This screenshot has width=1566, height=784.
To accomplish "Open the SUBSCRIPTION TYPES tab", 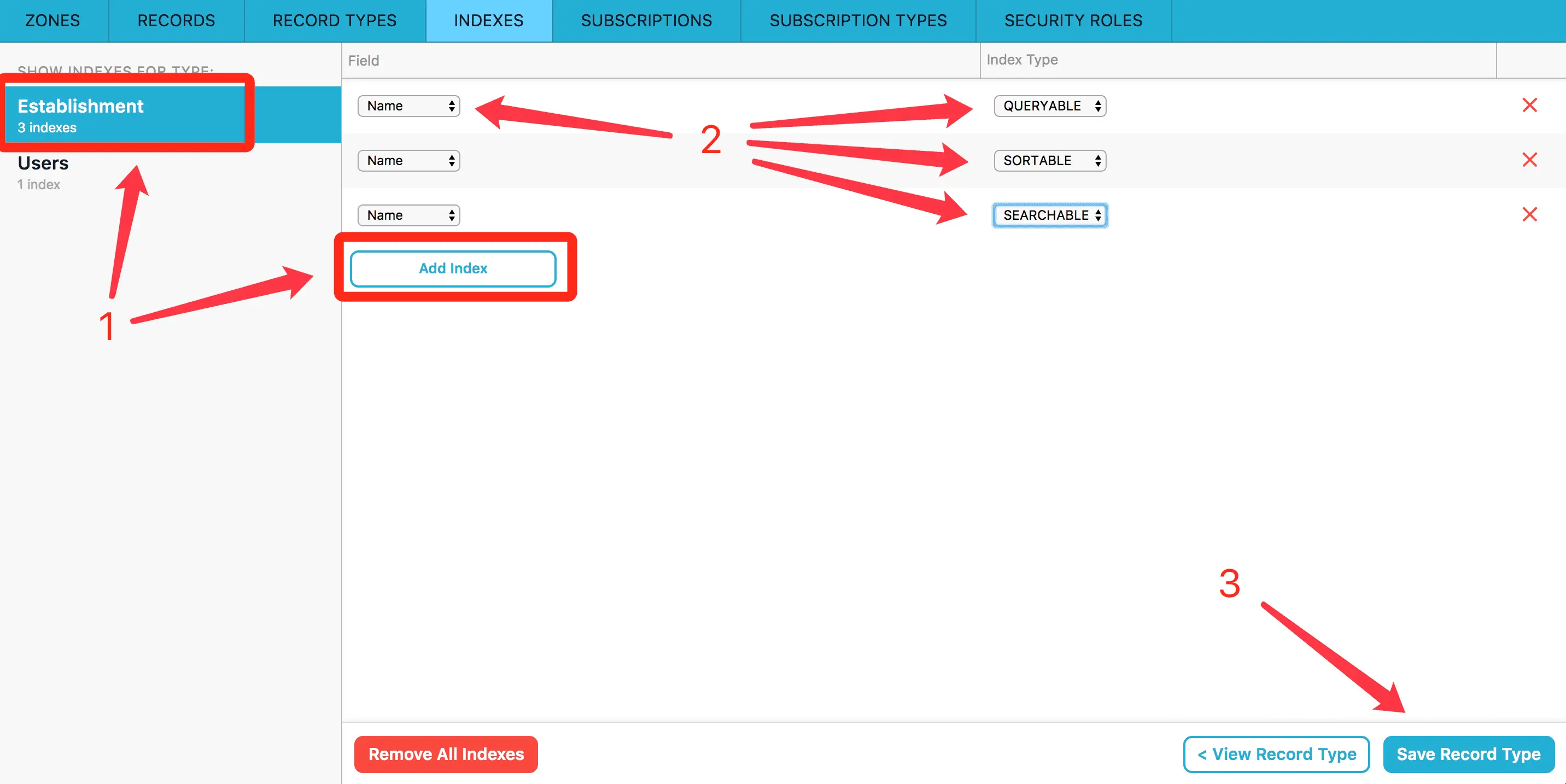I will [858, 21].
